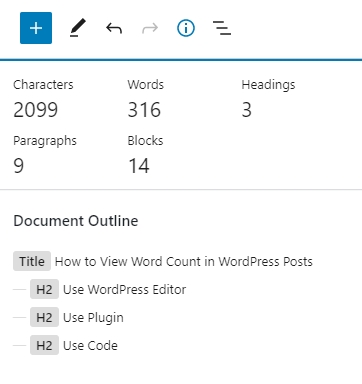Go to heading Use Code

[x=90, y=345]
